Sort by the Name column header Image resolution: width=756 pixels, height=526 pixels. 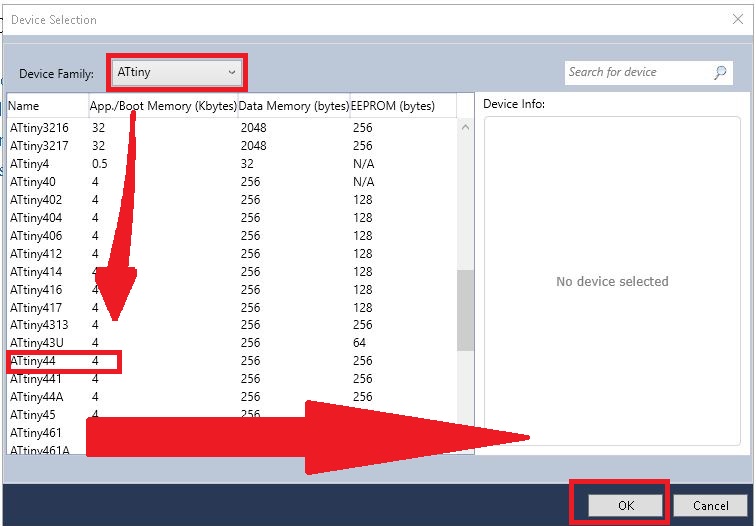coord(48,106)
